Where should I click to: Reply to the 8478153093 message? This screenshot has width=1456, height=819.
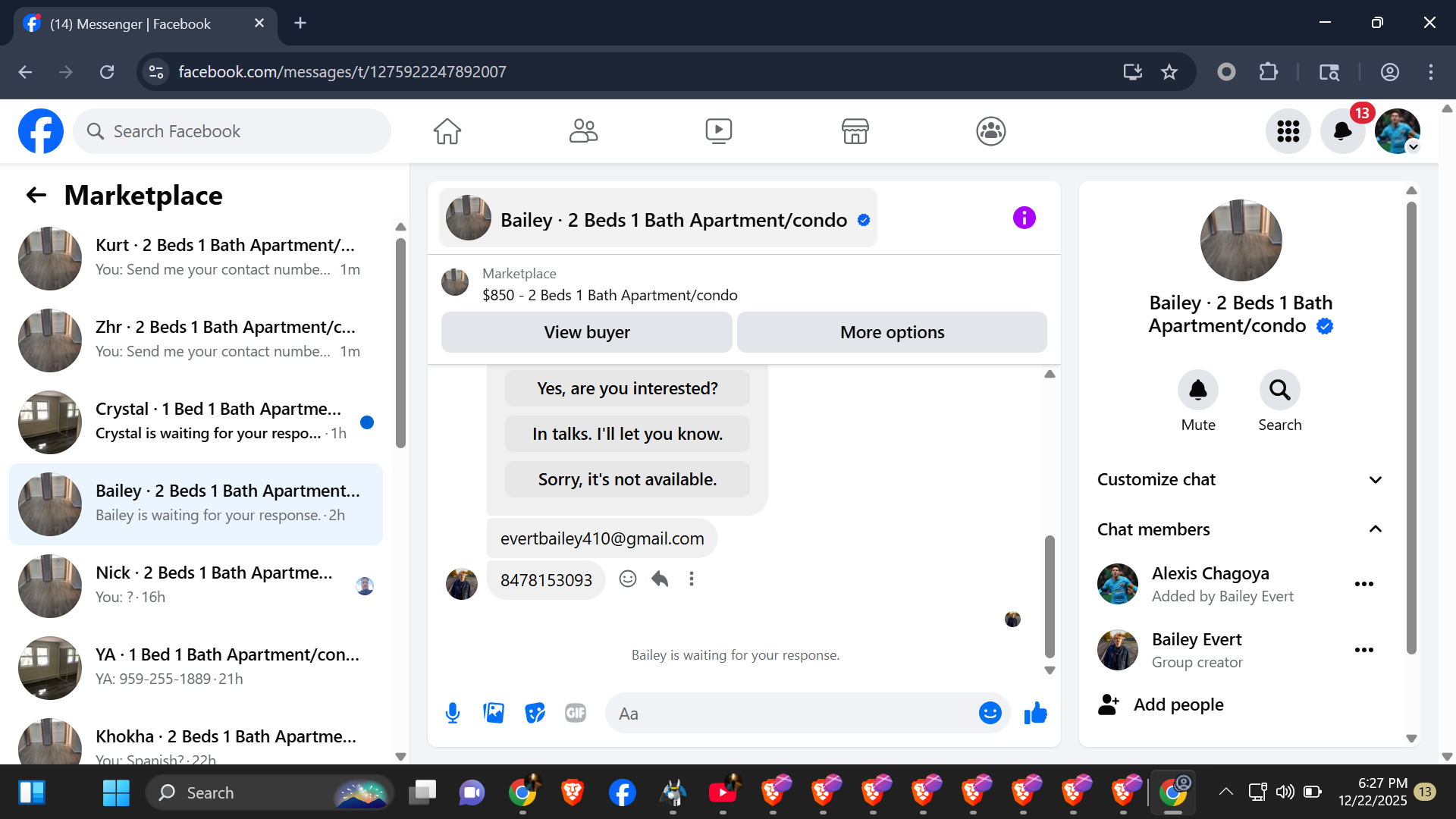(x=660, y=579)
